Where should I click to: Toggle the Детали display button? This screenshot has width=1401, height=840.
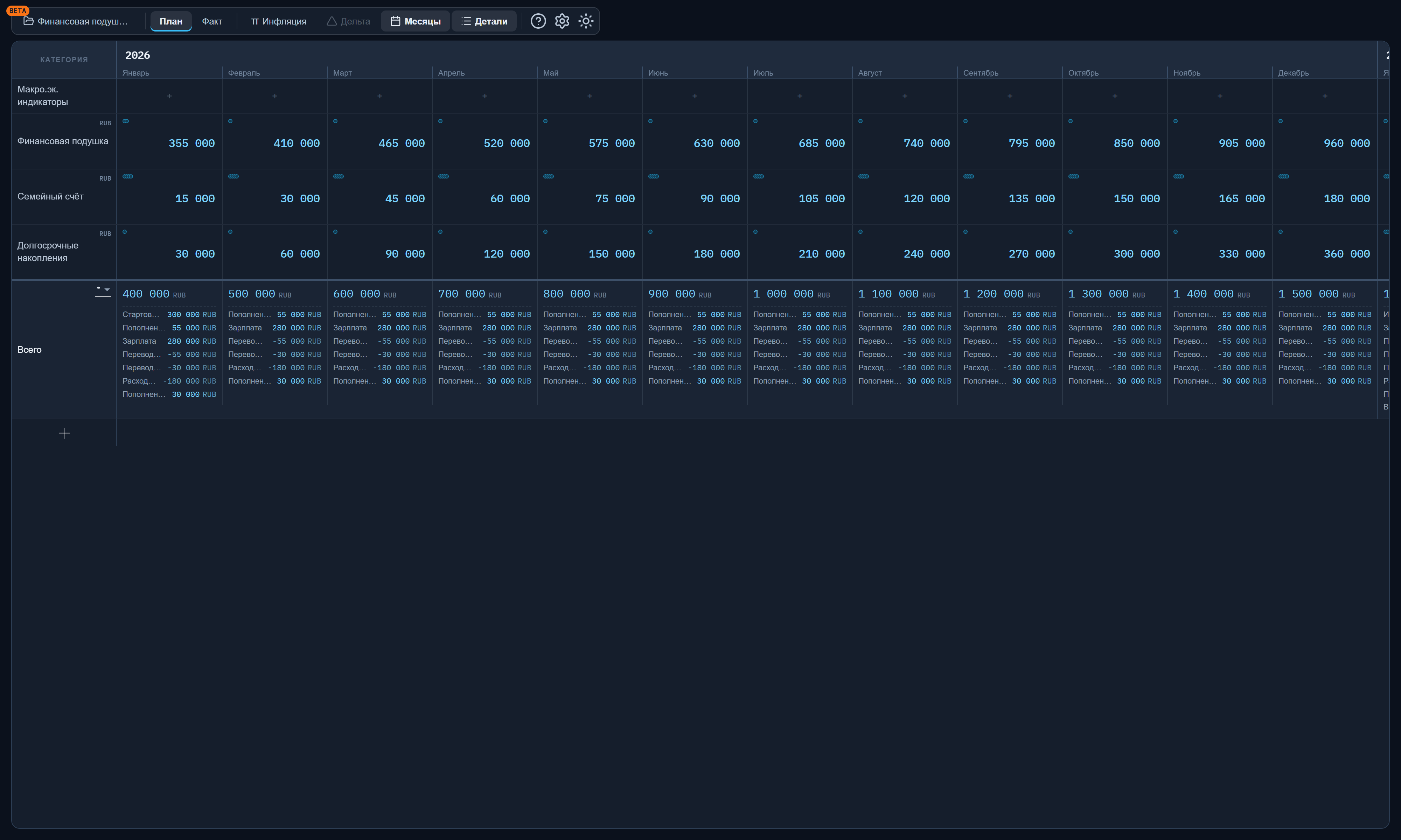484,21
